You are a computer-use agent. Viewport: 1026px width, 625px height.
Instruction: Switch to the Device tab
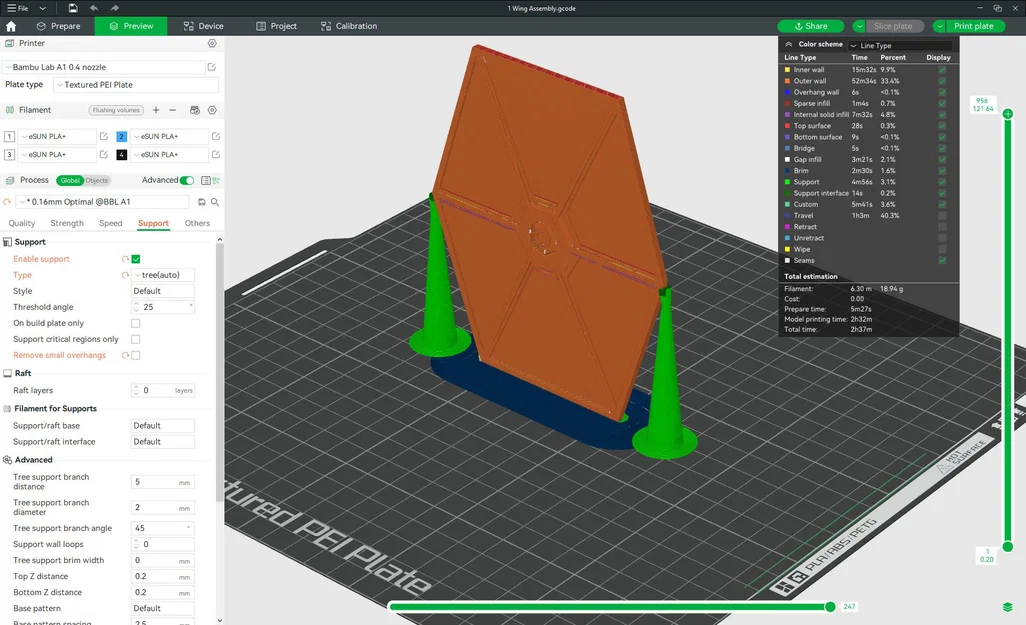[x=203, y=26]
